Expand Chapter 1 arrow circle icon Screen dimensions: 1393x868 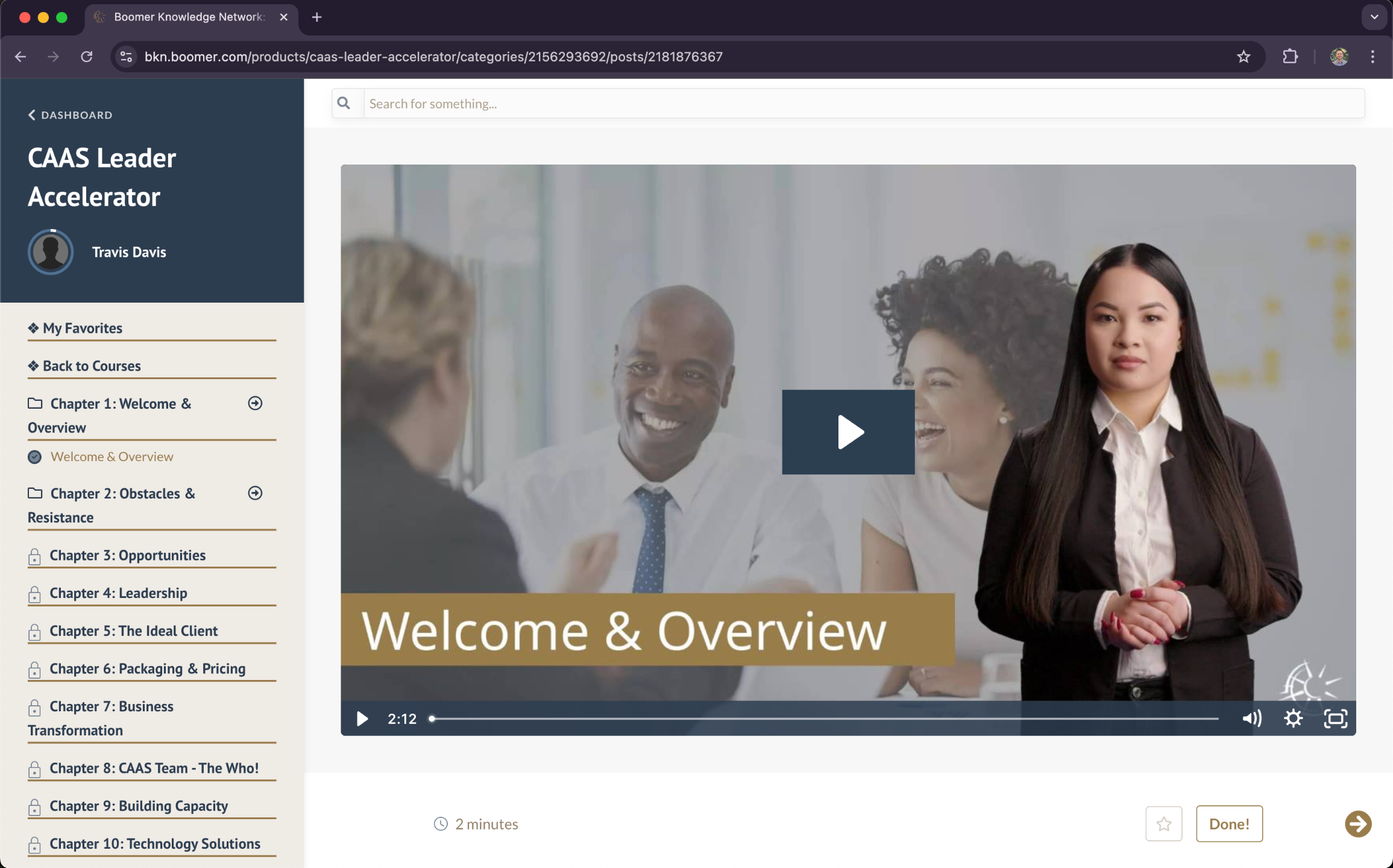(255, 403)
